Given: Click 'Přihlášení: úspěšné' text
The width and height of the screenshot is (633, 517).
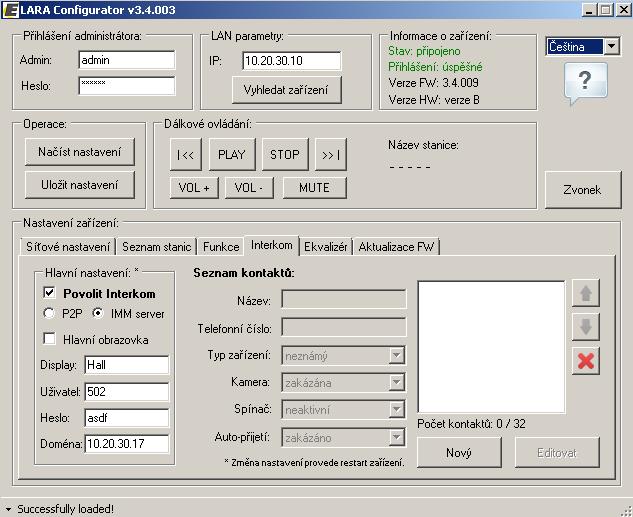Looking at the screenshot, I should tap(435, 67).
